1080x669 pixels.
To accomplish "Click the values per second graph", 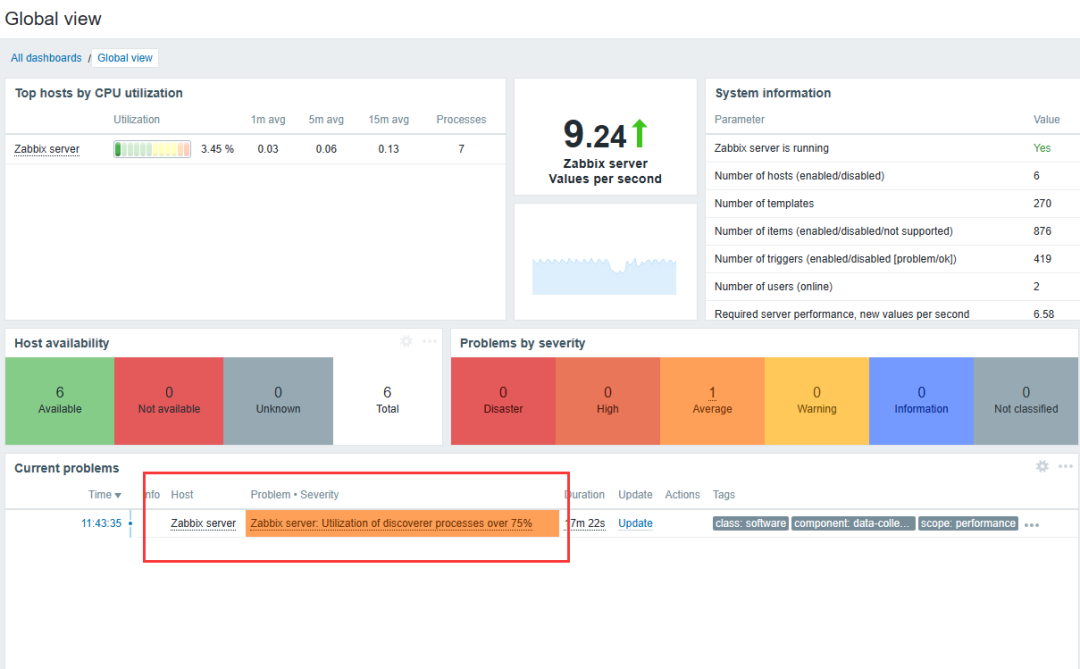I will [604, 276].
